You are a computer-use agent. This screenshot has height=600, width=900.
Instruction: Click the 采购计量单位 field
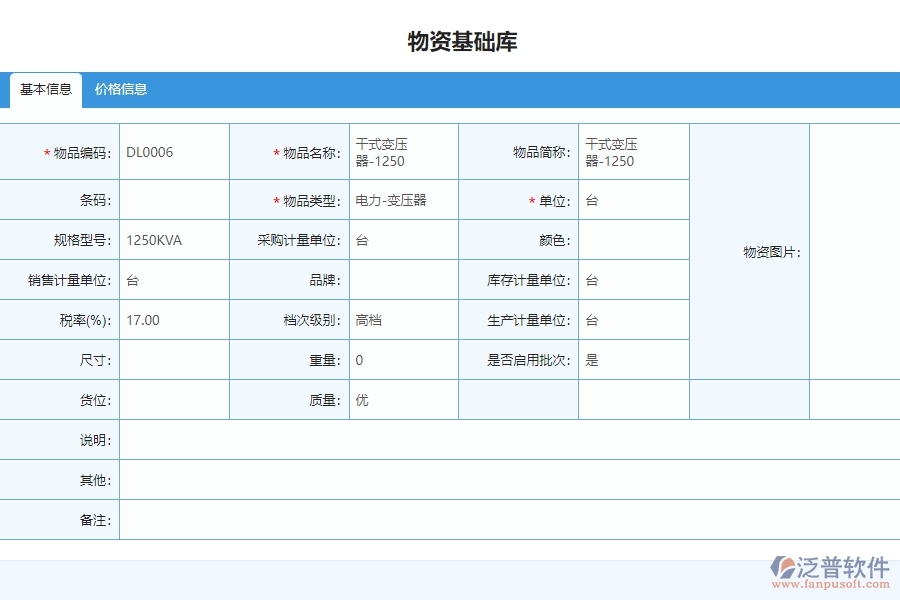pyautogui.click(x=402, y=239)
